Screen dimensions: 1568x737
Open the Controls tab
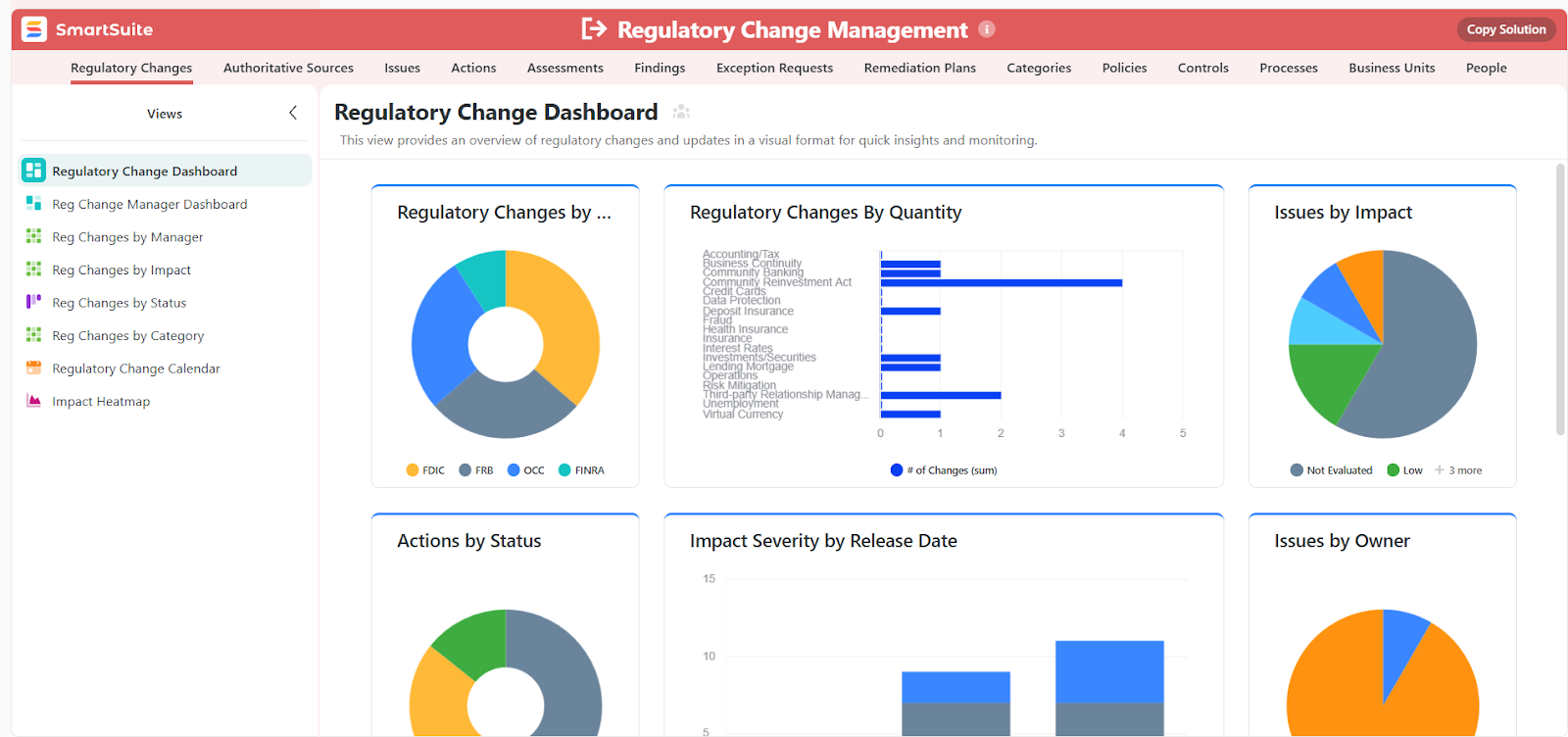[x=1203, y=68]
